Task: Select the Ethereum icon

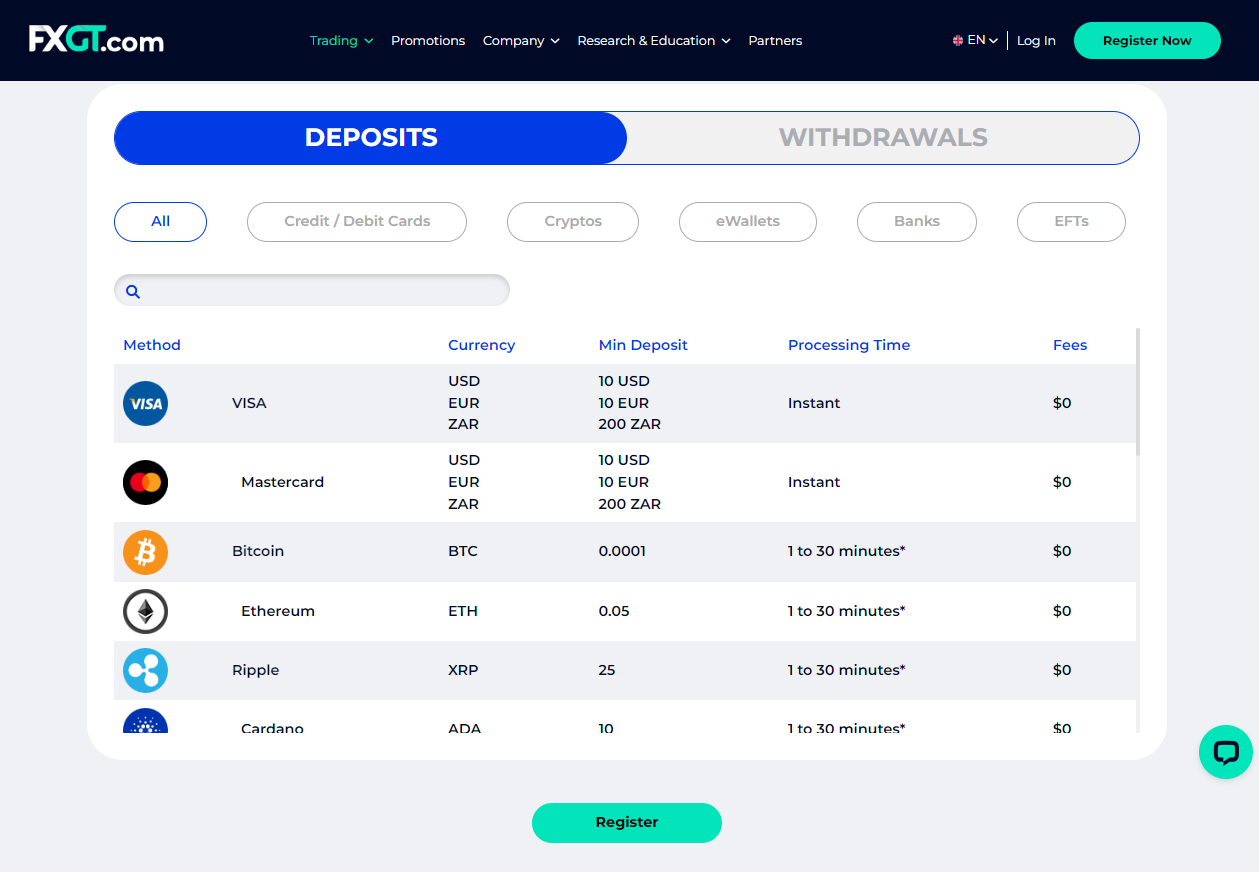Action: tap(145, 611)
